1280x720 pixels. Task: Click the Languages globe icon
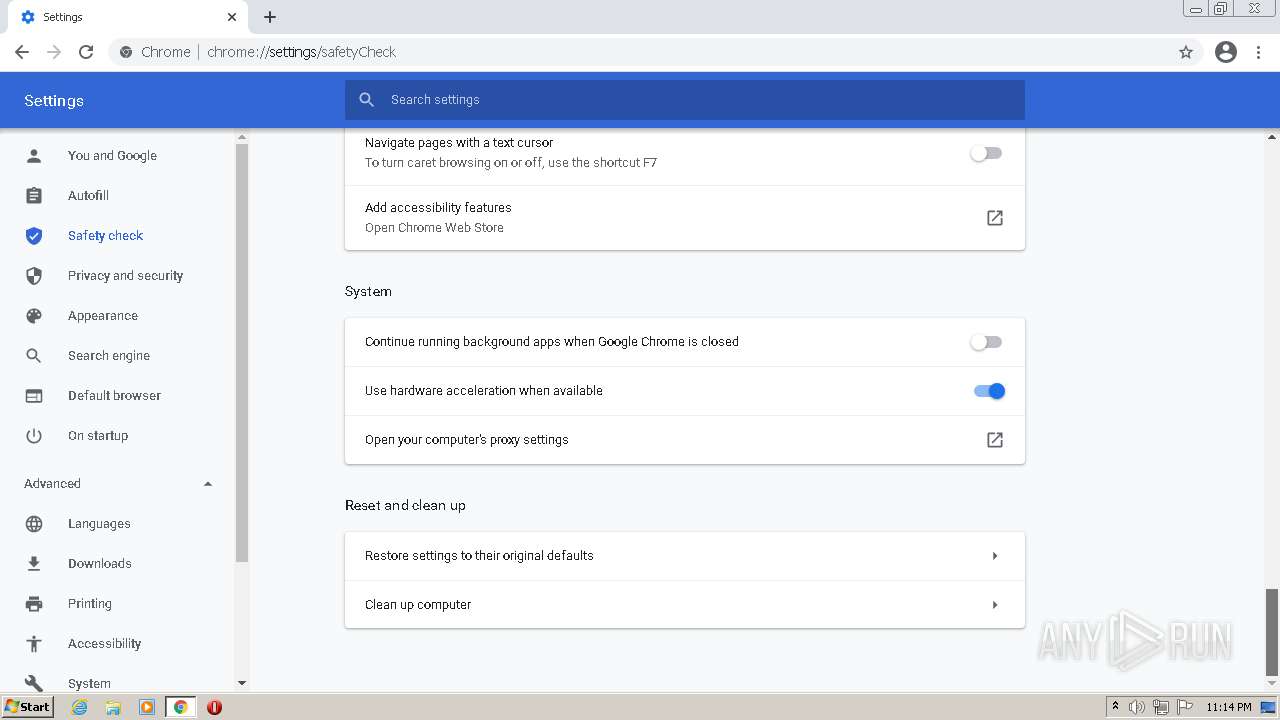pos(34,524)
